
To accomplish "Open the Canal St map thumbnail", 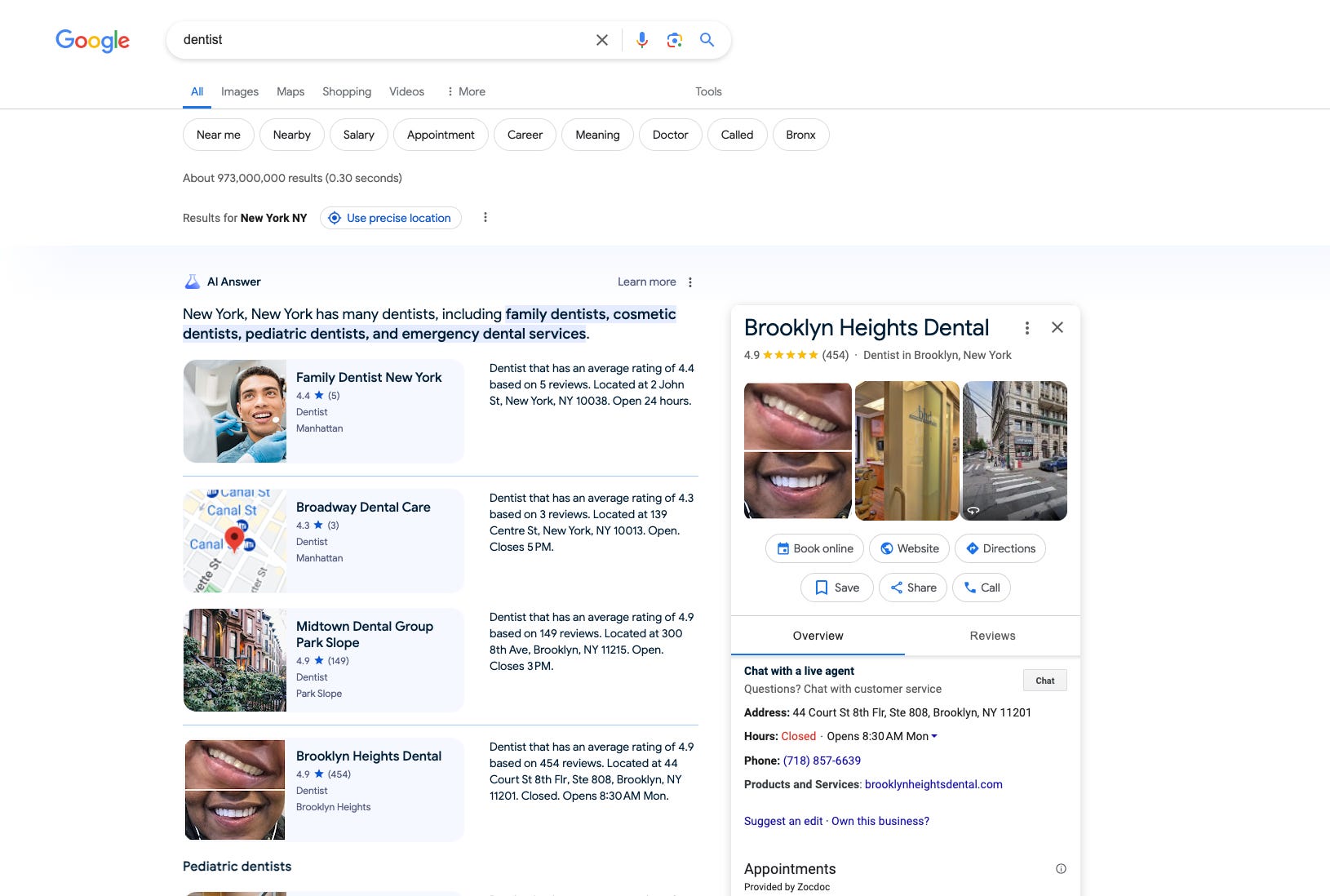I will tap(235, 541).
